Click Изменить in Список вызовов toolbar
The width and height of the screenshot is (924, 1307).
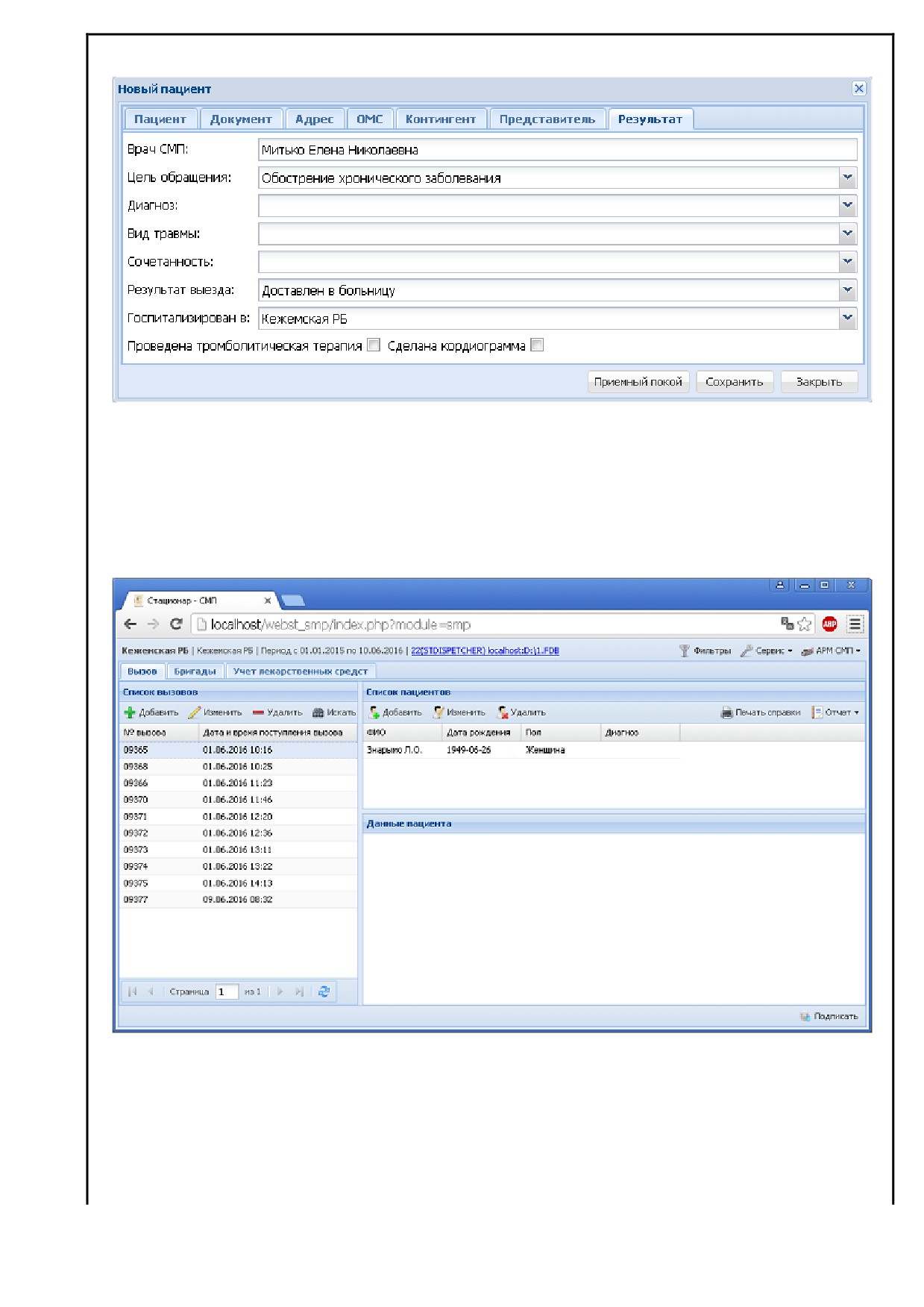click(216, 712)
